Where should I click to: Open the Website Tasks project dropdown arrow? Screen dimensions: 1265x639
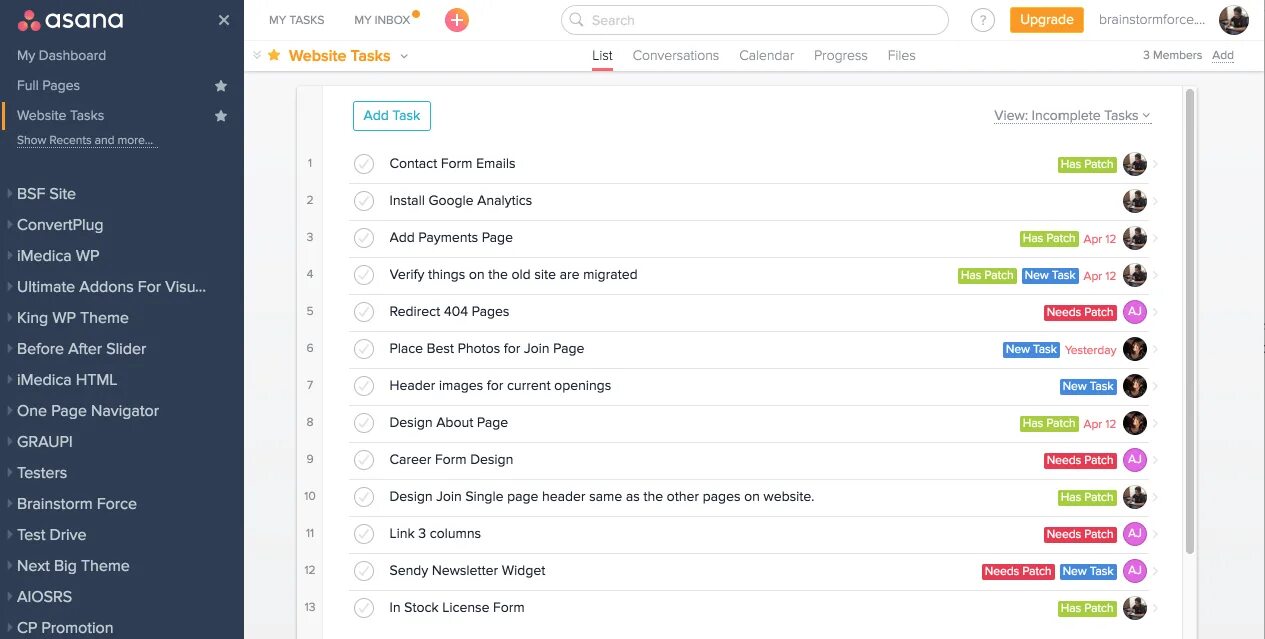(x=404, y=56)
